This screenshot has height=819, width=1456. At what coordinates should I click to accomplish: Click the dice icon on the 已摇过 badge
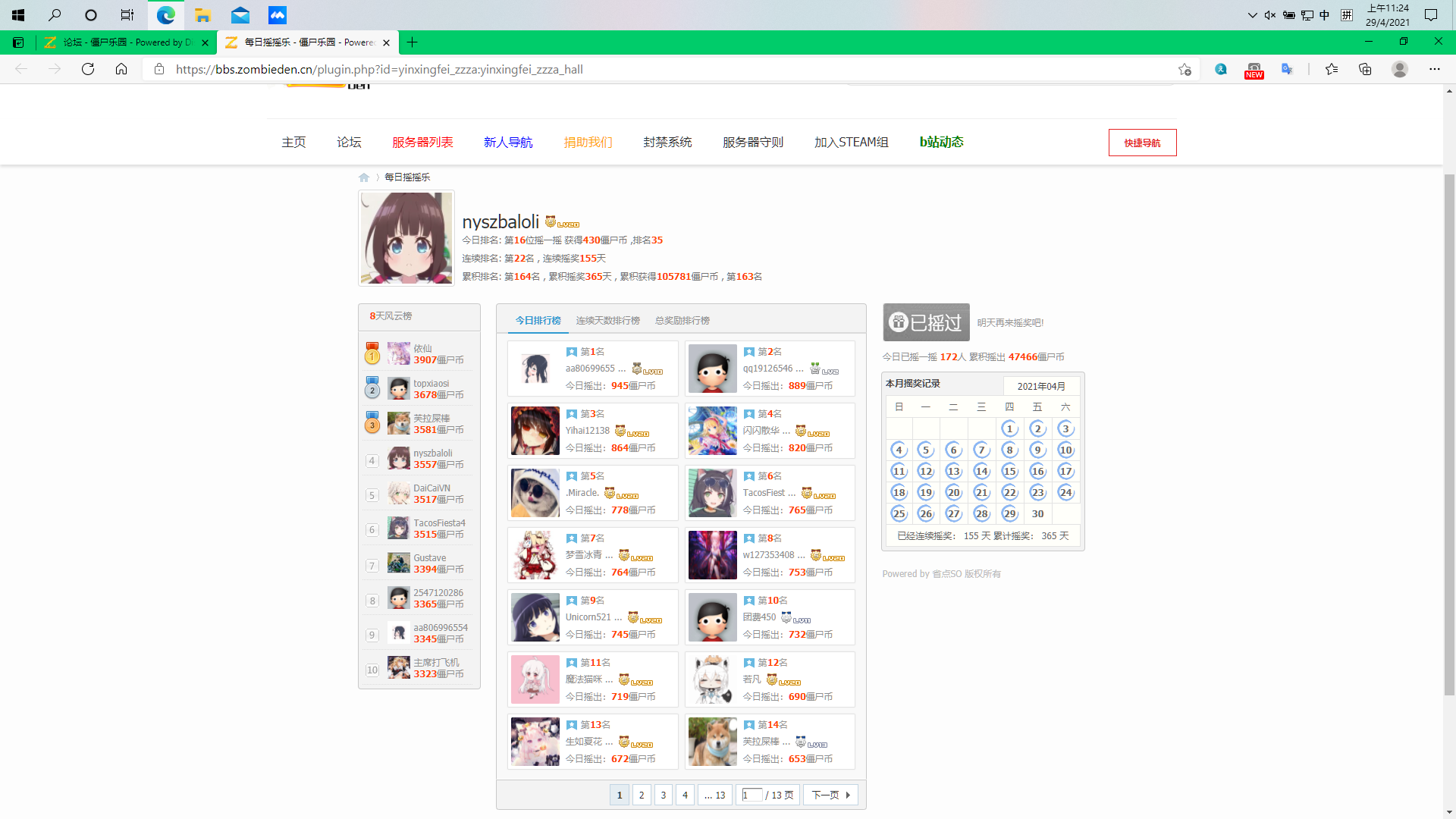[899, 322]
